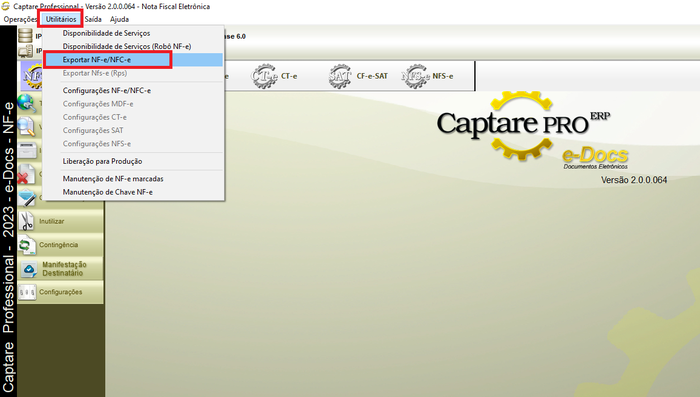Click the globe with key icon

[x=27, y=103]
